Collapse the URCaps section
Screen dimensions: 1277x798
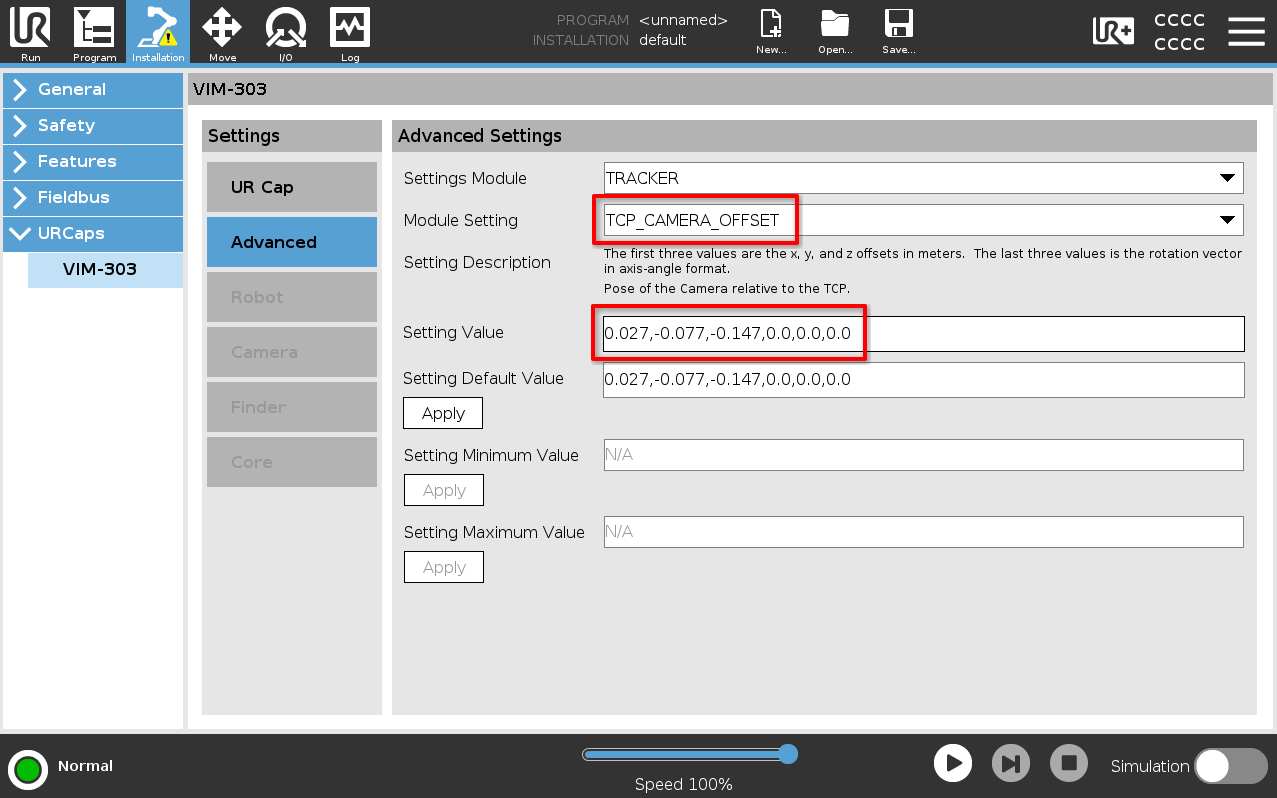click(x=93, y=234)
